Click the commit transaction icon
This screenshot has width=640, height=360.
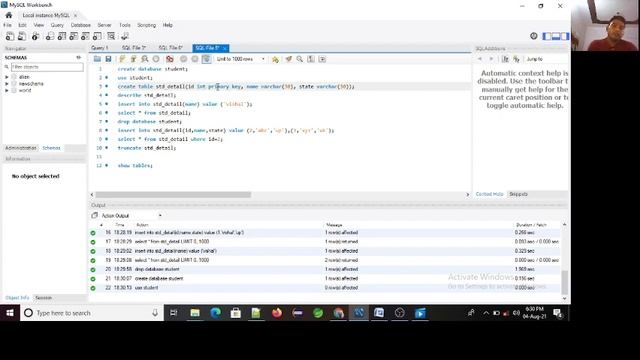[x=184, y=59]
